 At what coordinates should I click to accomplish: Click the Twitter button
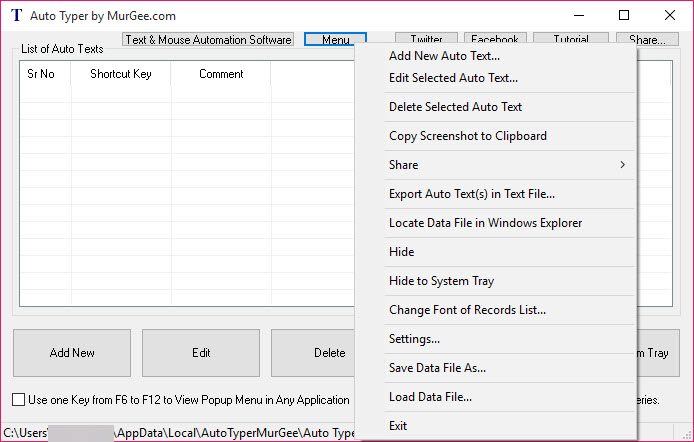[426, 39]
